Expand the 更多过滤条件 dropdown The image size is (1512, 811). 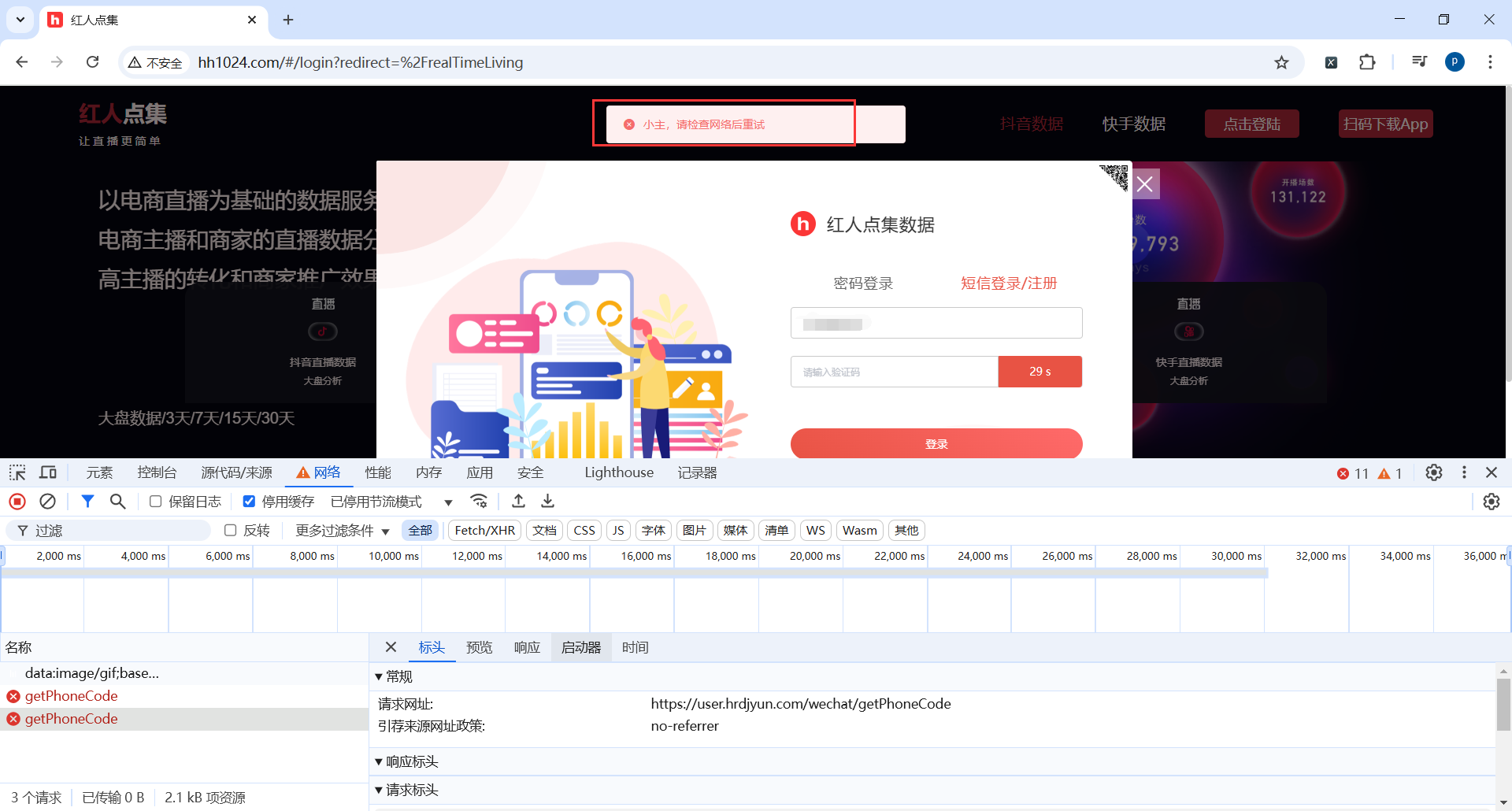(x=343, y=531)
